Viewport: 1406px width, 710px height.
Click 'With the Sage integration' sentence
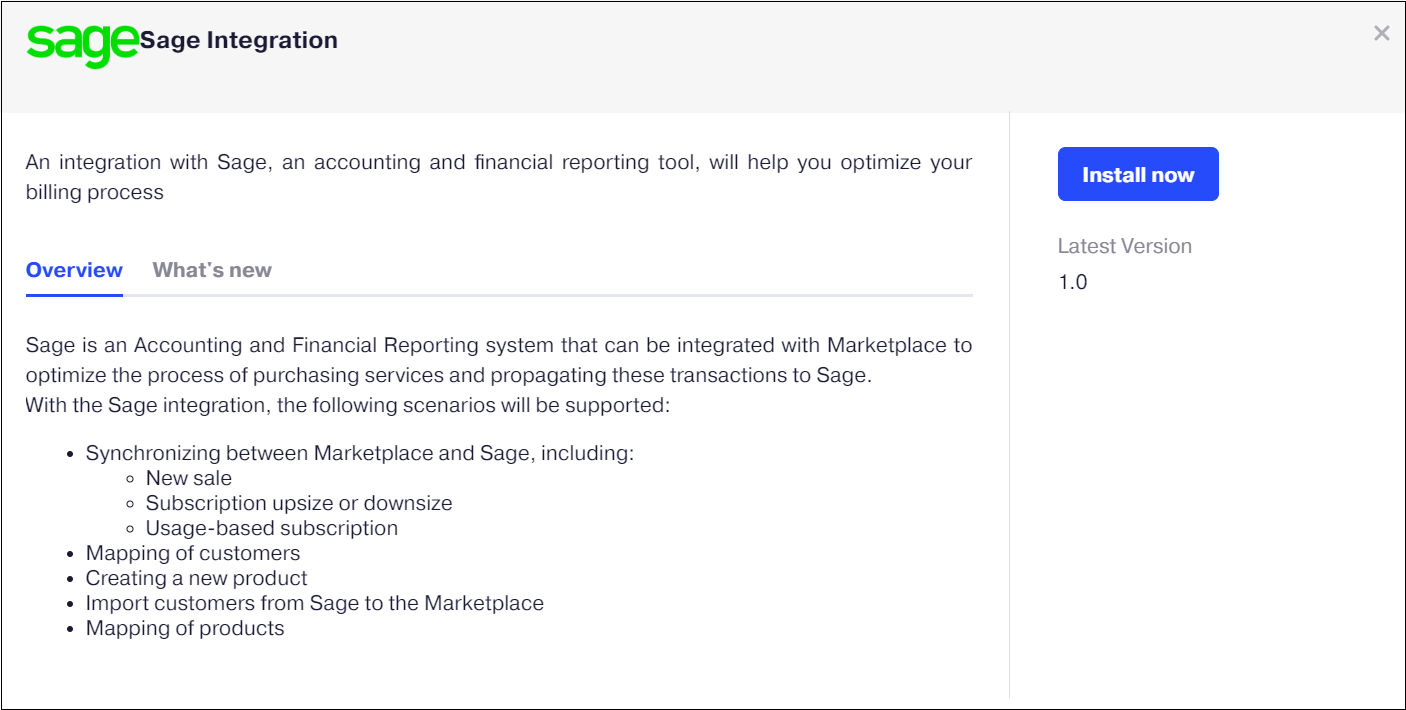pos(346,405)
